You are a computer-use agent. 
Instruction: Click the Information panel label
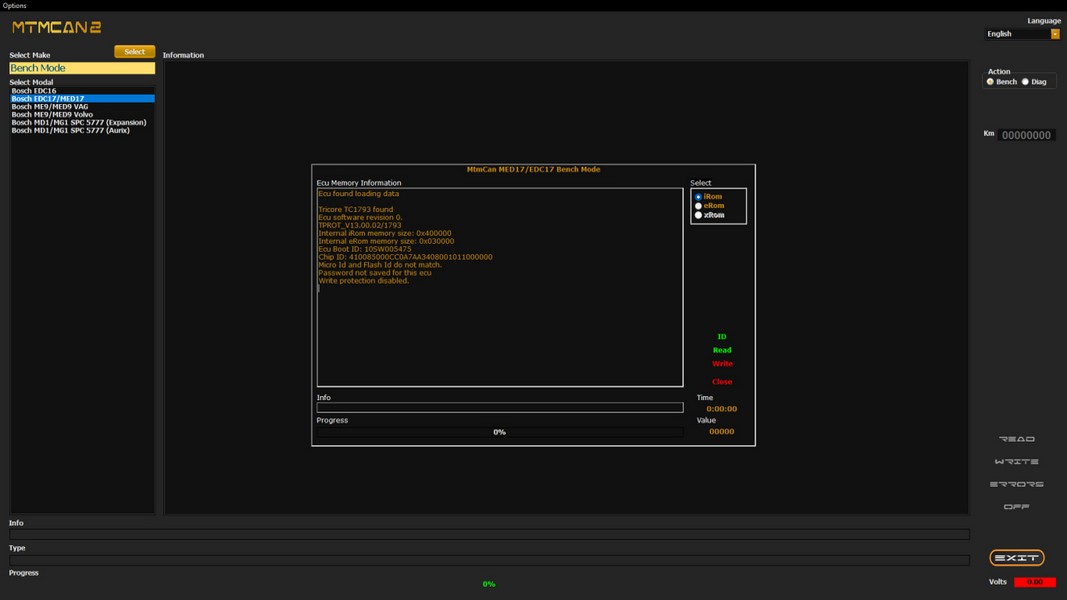[x=183, y=55]
